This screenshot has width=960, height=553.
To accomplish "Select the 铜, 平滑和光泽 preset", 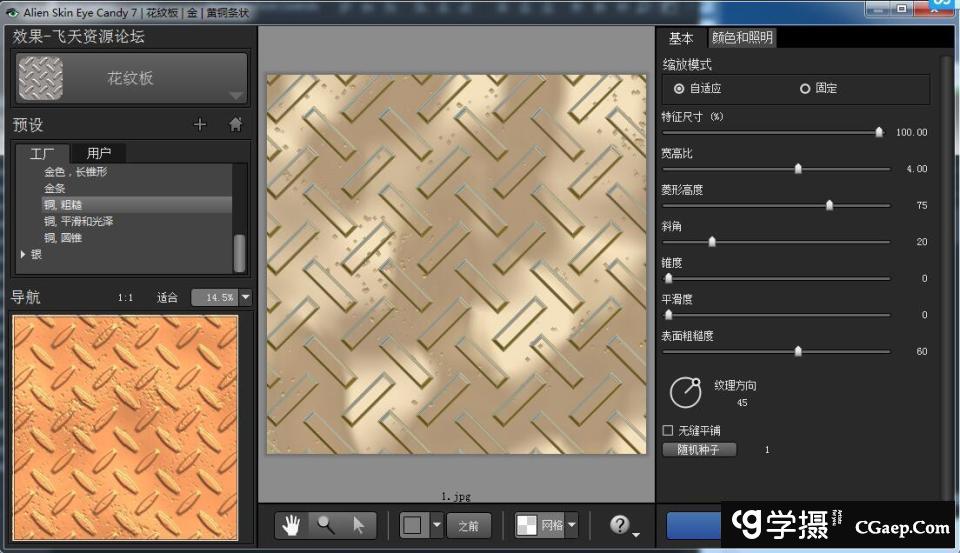I will pos(78,221).
